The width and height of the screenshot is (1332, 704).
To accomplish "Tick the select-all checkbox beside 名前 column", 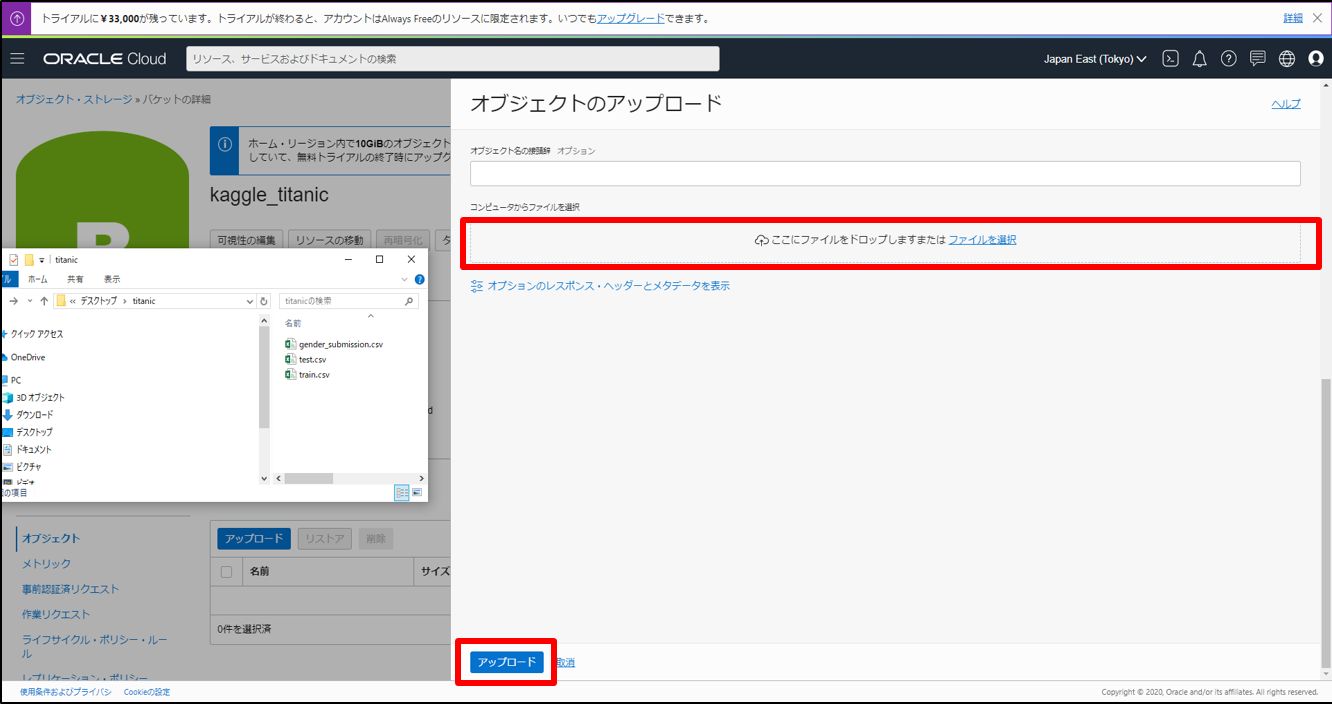I will click(226, 572).
